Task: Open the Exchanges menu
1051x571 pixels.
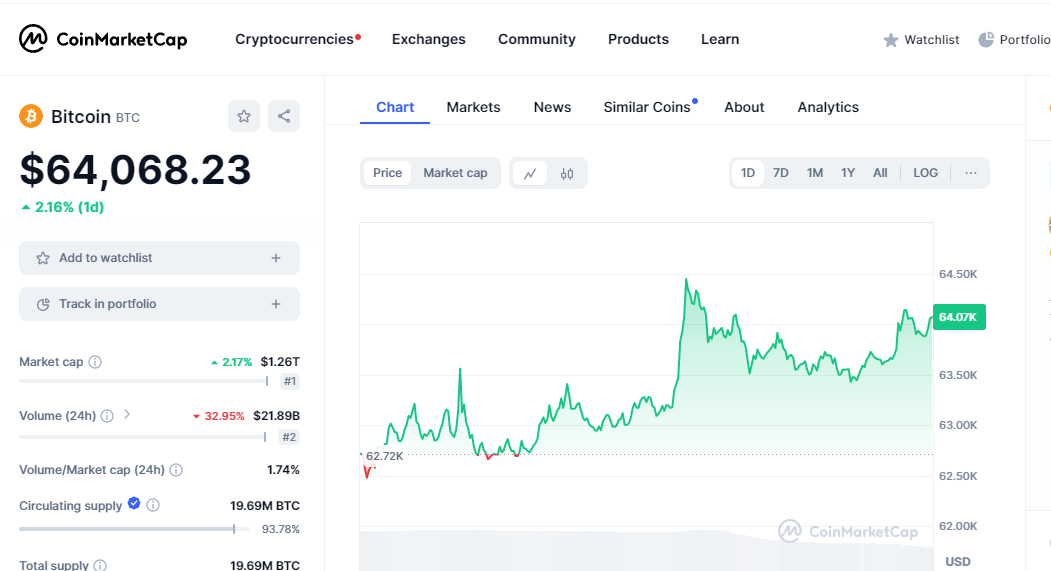Action: coord(428,40)
